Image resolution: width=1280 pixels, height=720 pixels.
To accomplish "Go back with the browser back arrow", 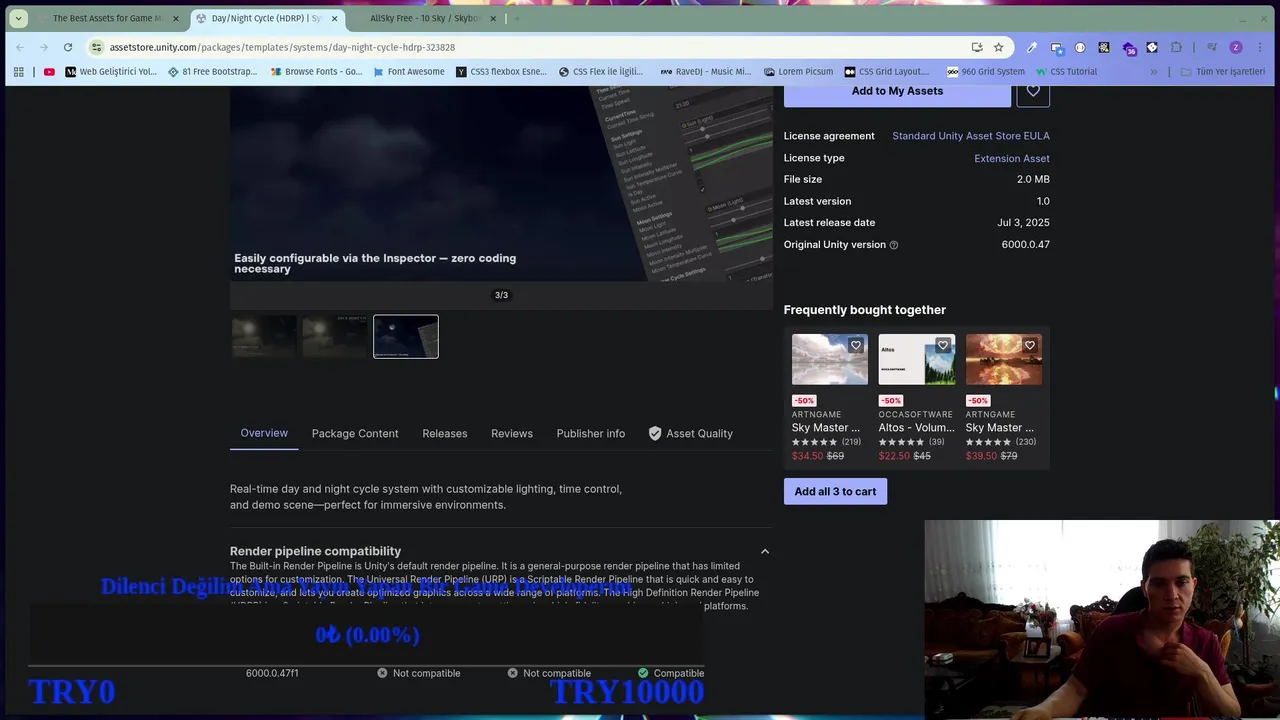I will (20, 47).
